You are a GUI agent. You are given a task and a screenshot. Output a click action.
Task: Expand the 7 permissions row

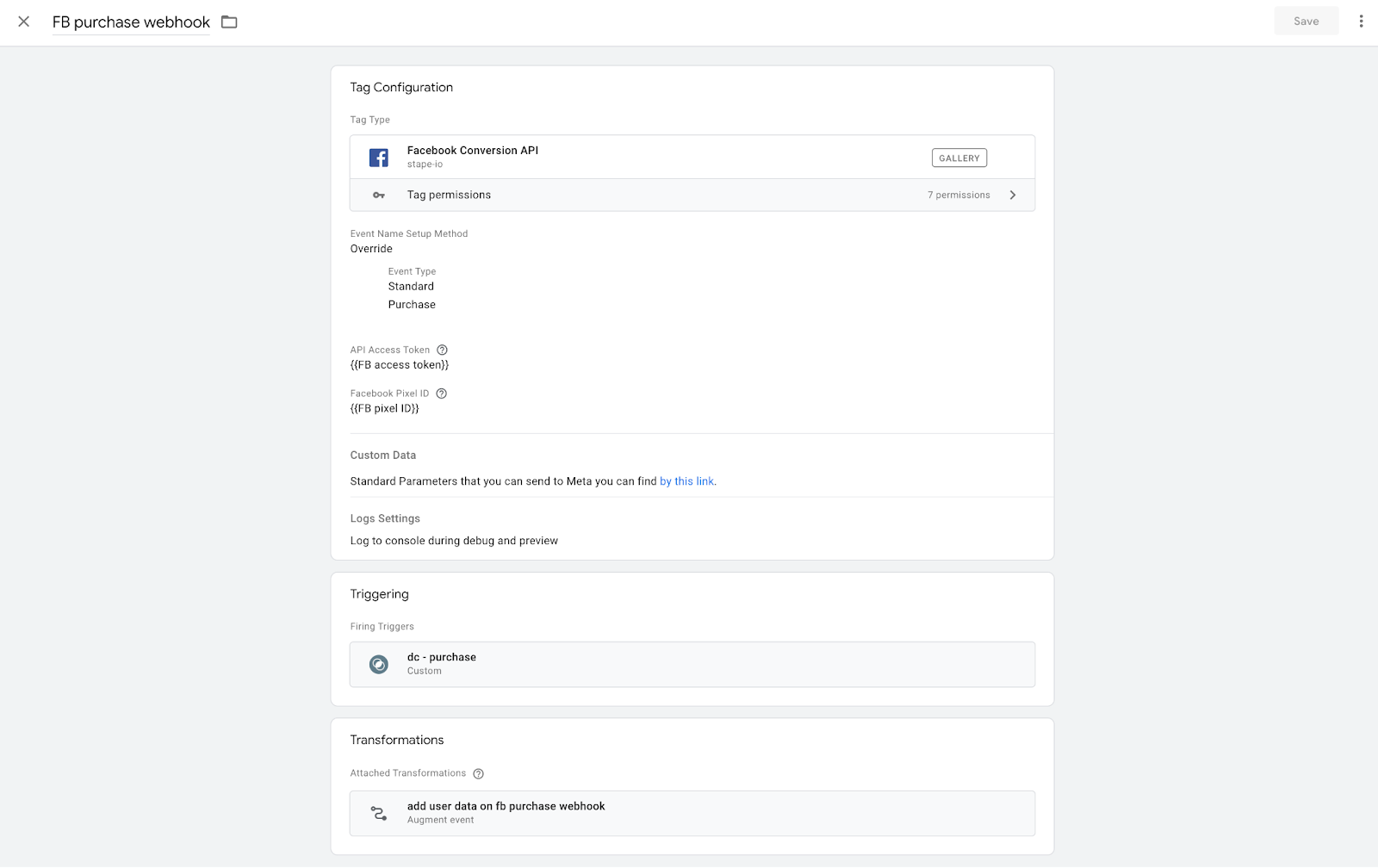point(1013,195)
